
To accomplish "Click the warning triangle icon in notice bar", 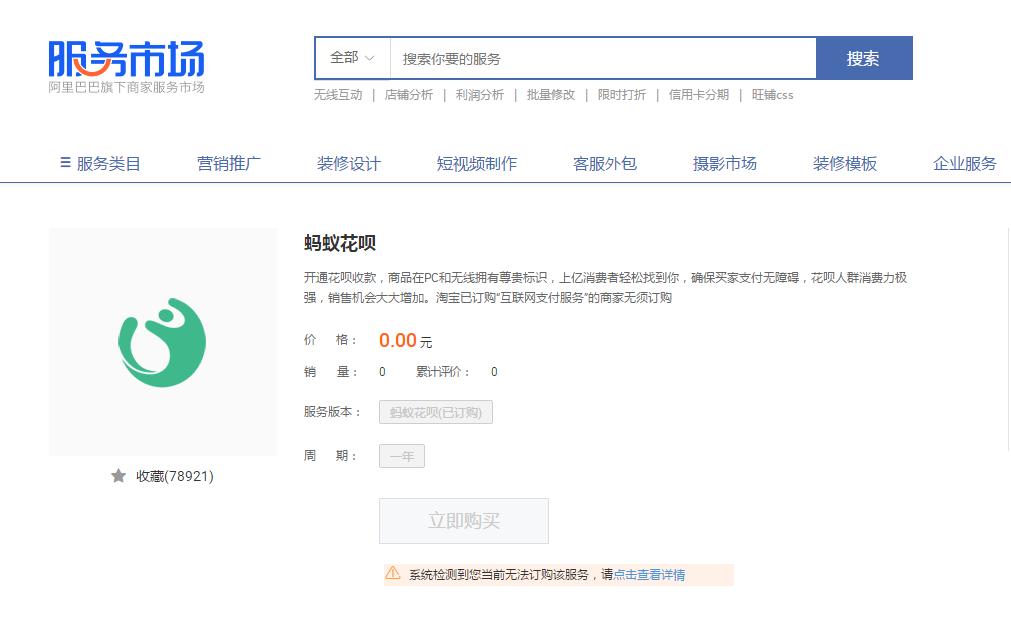I will click(393, 574).
